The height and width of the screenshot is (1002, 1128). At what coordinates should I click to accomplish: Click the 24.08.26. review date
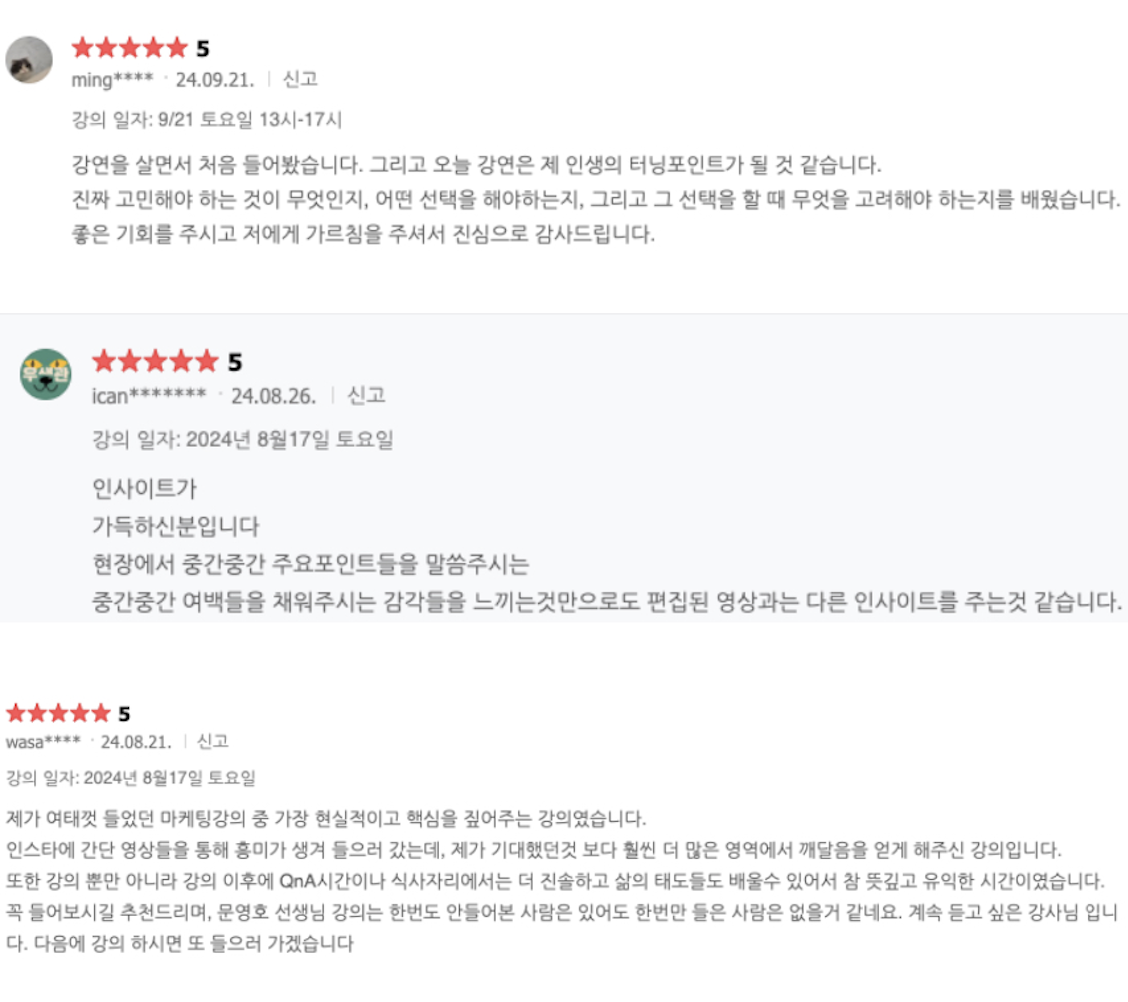click(273, 396)
